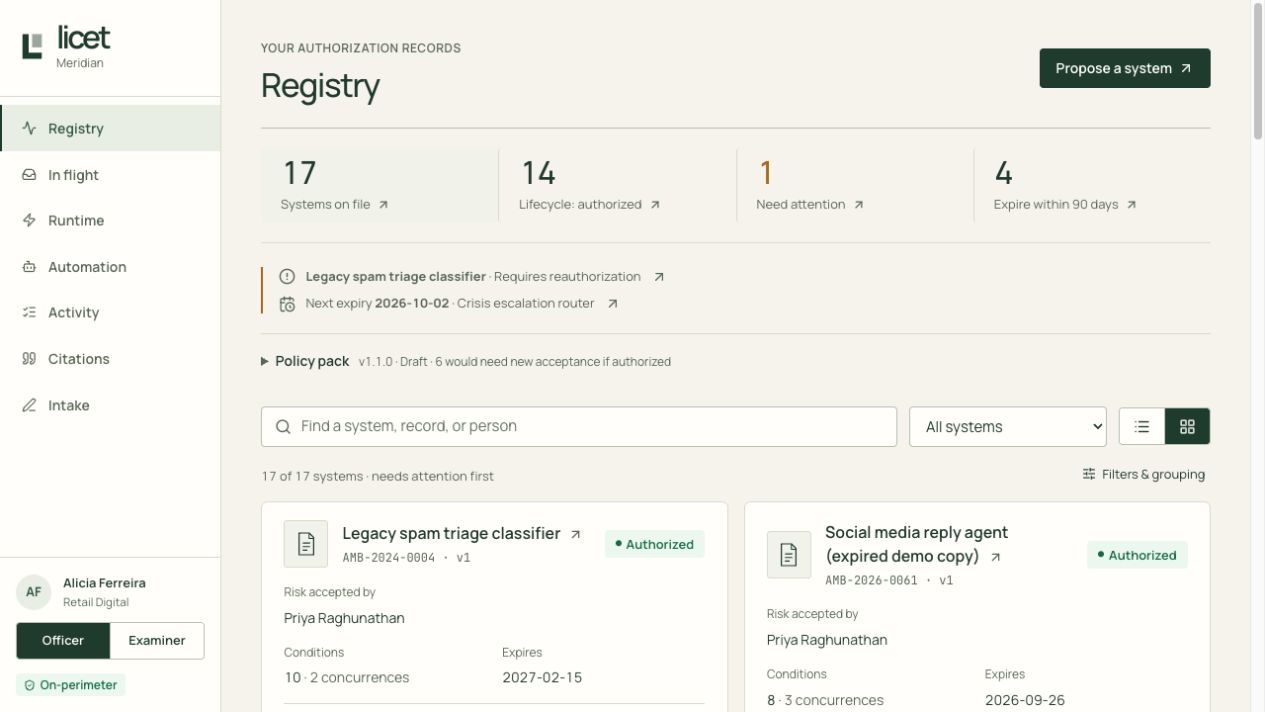Click the Activity checklist icon
This screenshot has height=712, width=1265.
coord(29,313)
